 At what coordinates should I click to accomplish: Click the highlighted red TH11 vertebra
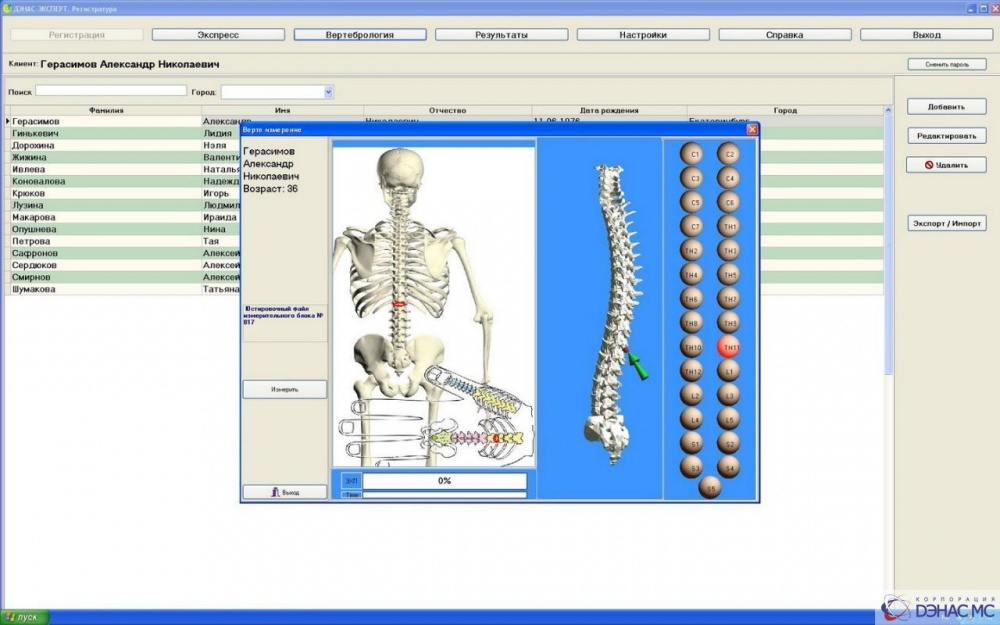(730, 347)
